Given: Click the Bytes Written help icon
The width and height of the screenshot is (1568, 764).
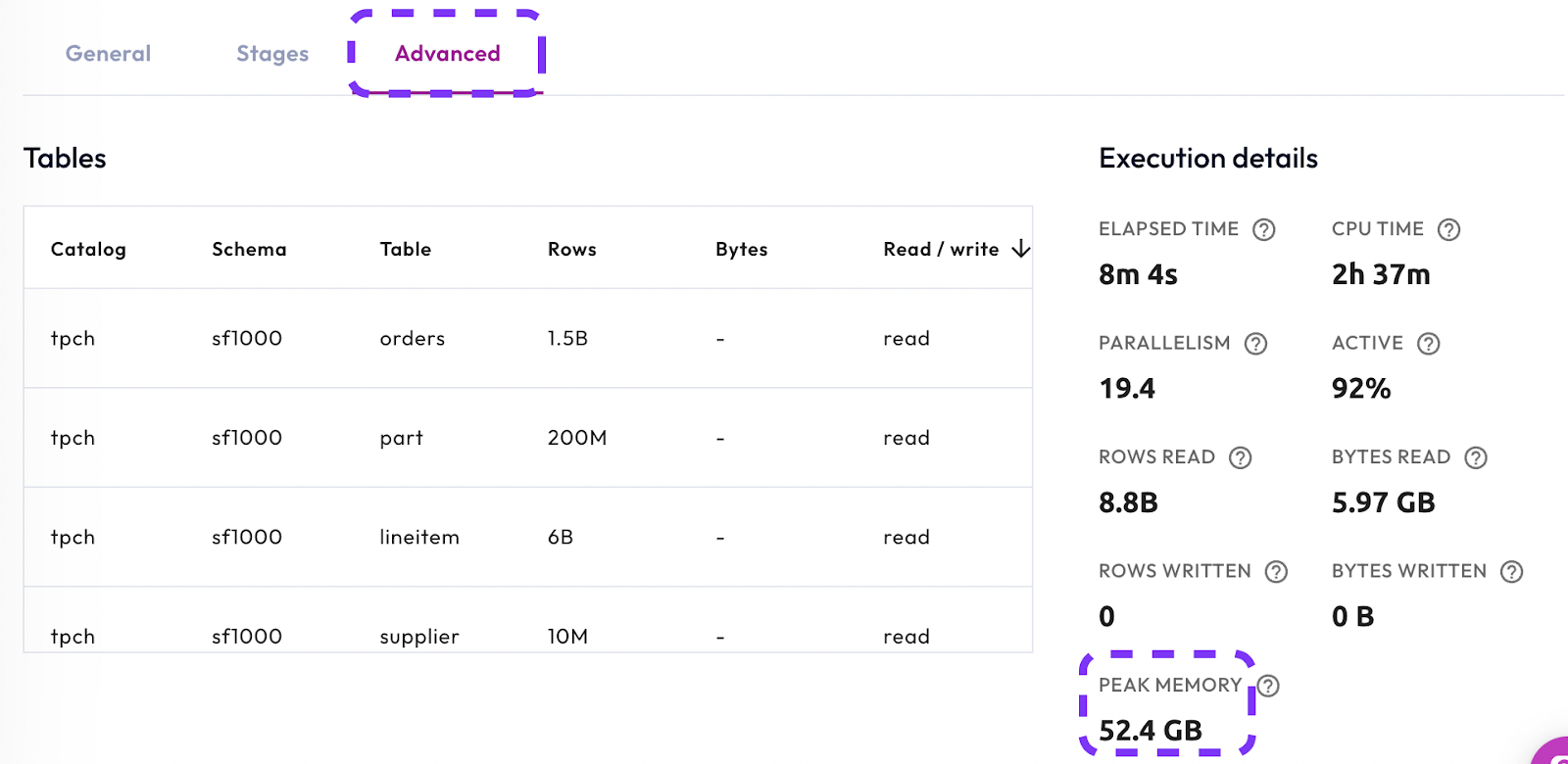Looking at the screenshot, I should point(1511,572).
